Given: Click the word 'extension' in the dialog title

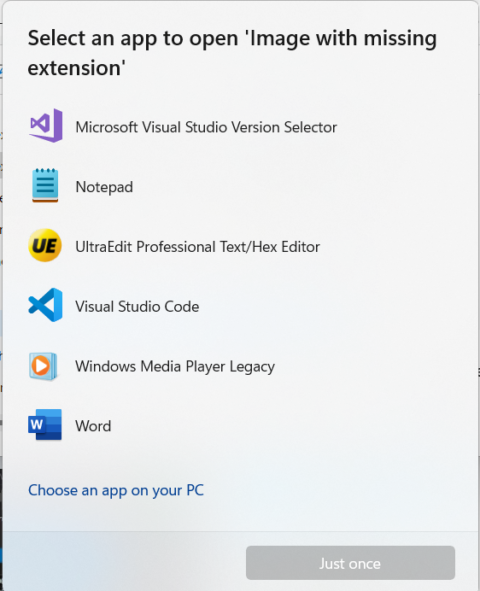Looking at the screenshot, I should [74, 68].
